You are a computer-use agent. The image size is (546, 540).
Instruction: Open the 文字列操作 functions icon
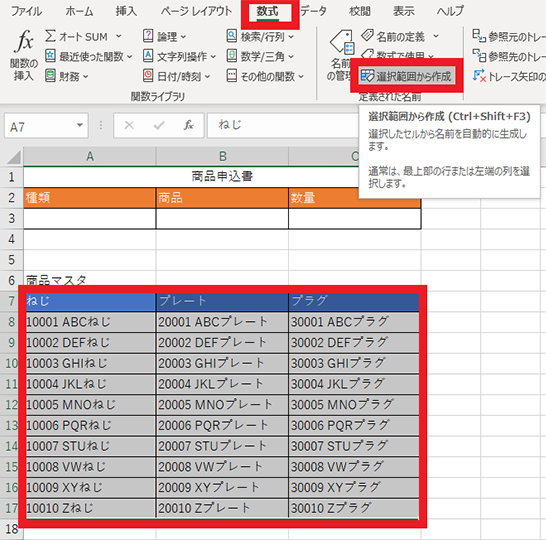pos(148,56)
